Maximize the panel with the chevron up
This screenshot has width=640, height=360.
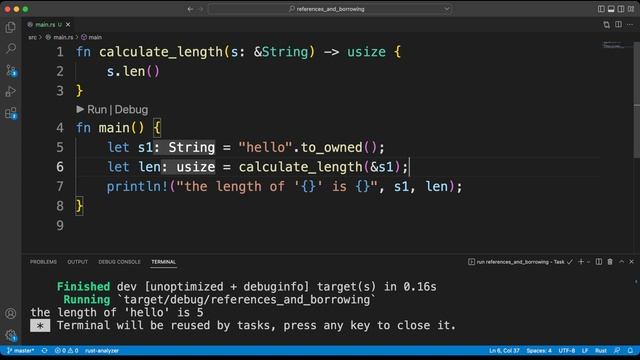click(x=621, y=262)
